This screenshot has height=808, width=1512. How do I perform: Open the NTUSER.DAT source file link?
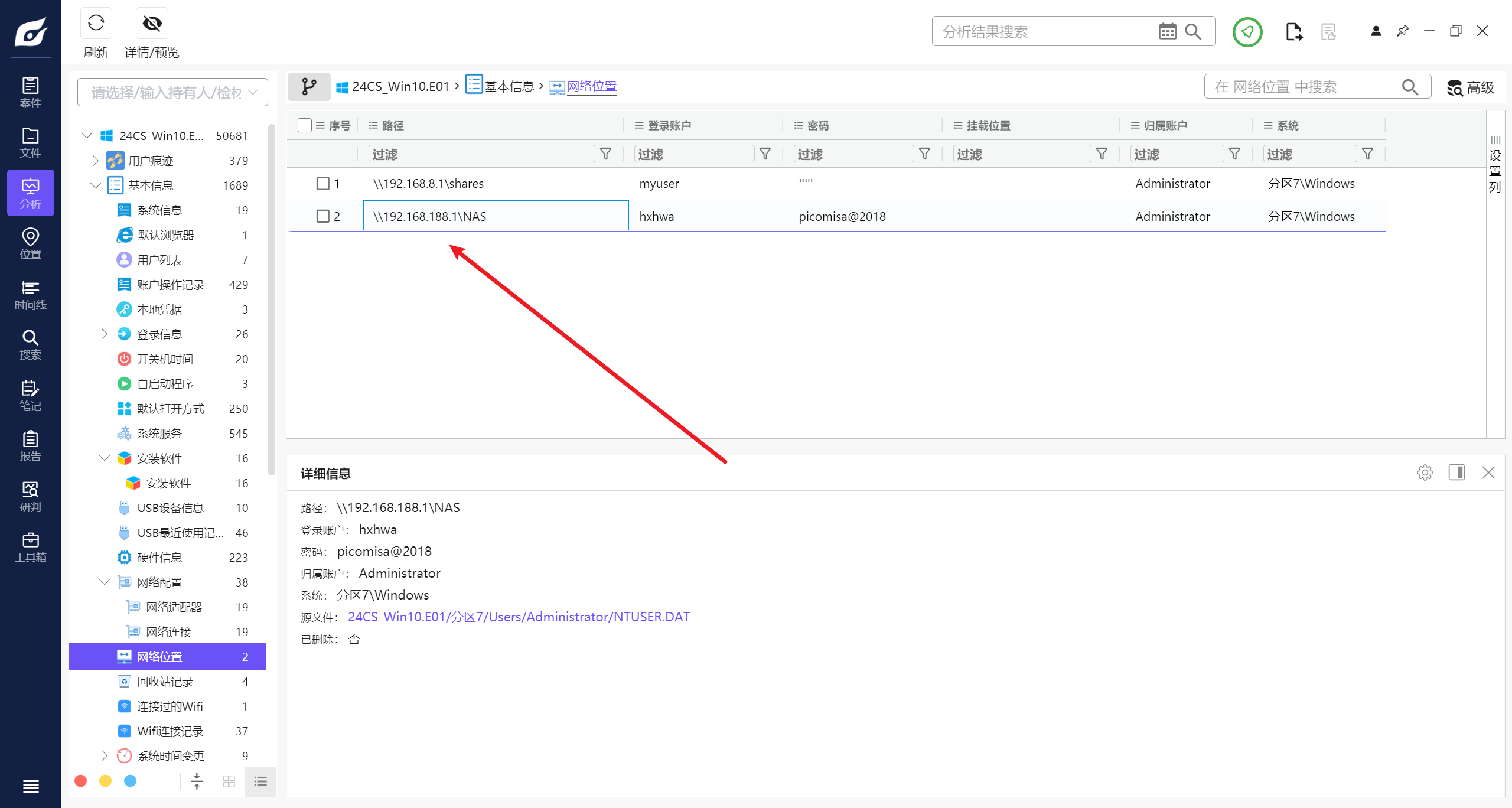point(519,617)
